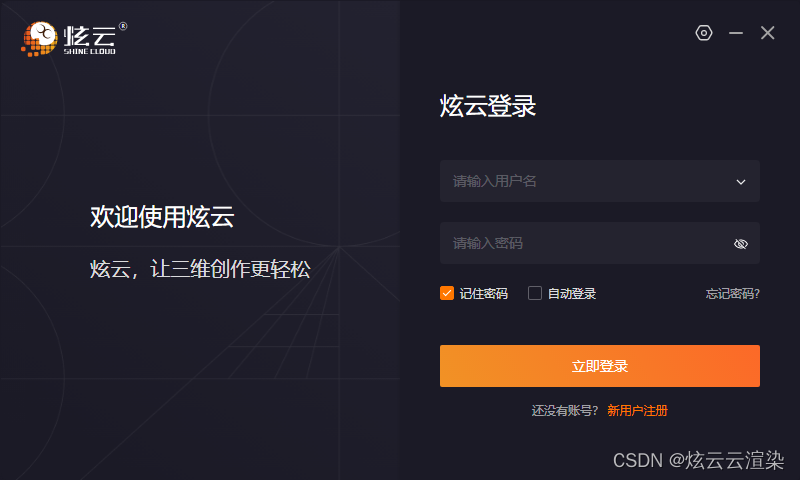Uncheck the 记住密码 checkbox
The width and height of the screenshot is (800, 480).
pyautogui.click(x=447, y=293)
